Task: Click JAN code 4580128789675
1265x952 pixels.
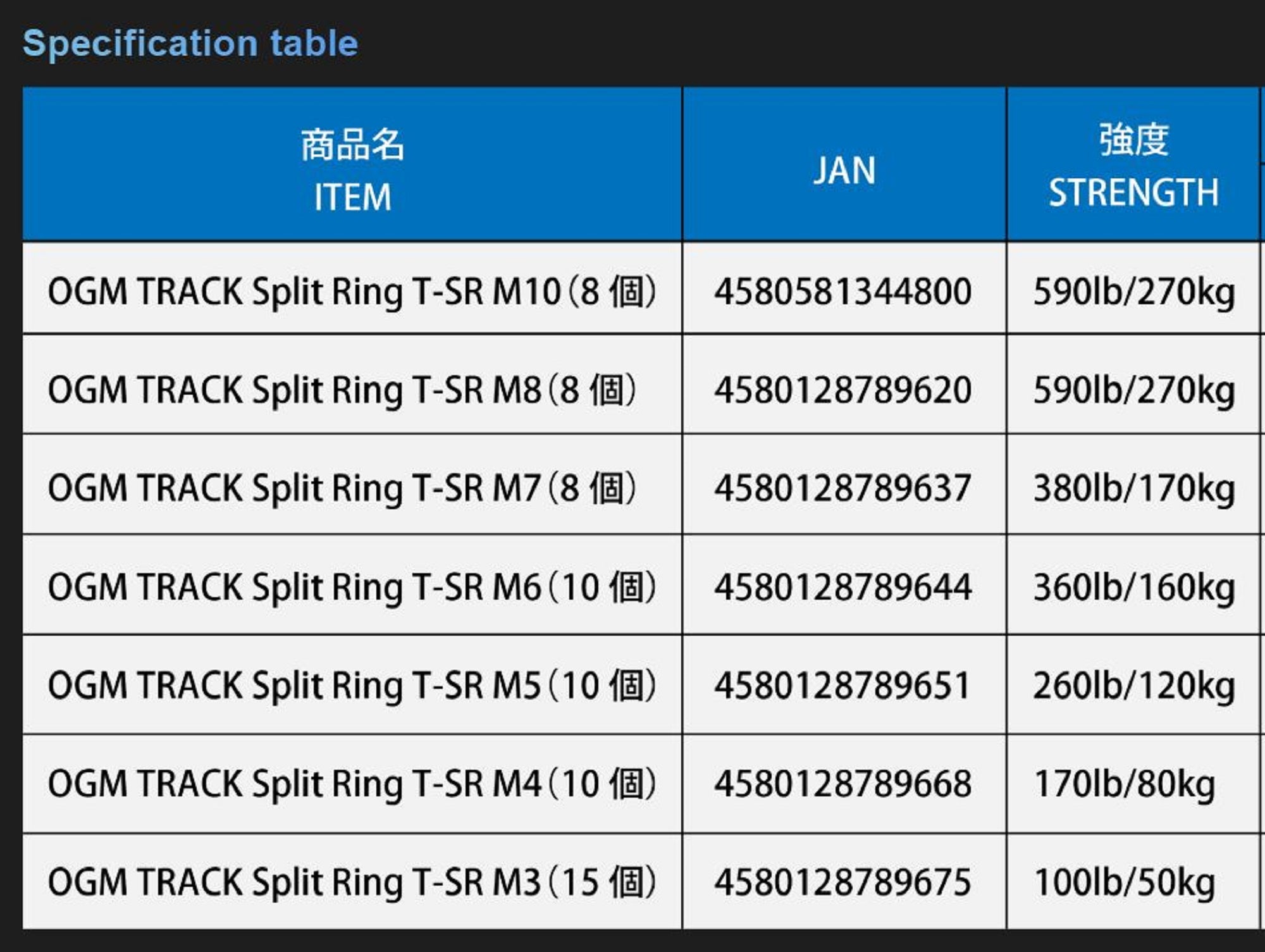Action: point(846,881)
